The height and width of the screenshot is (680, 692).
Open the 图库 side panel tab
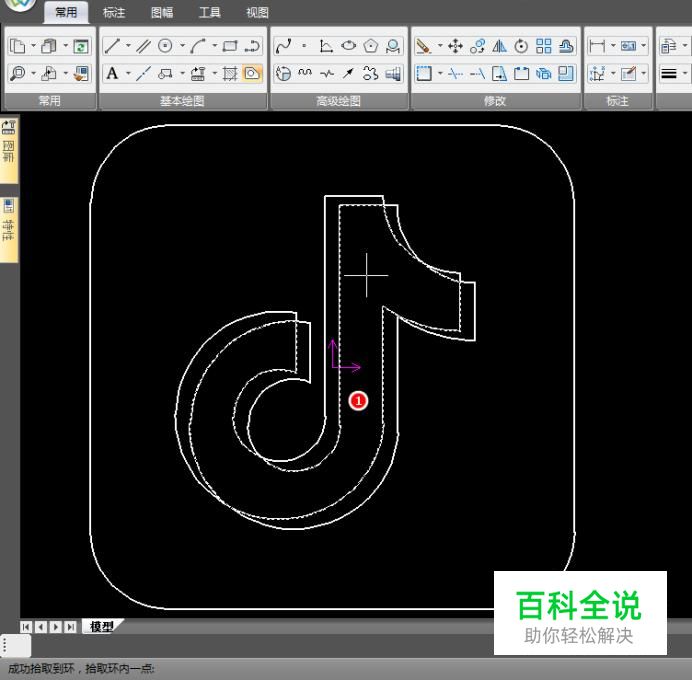coord(9,149)
